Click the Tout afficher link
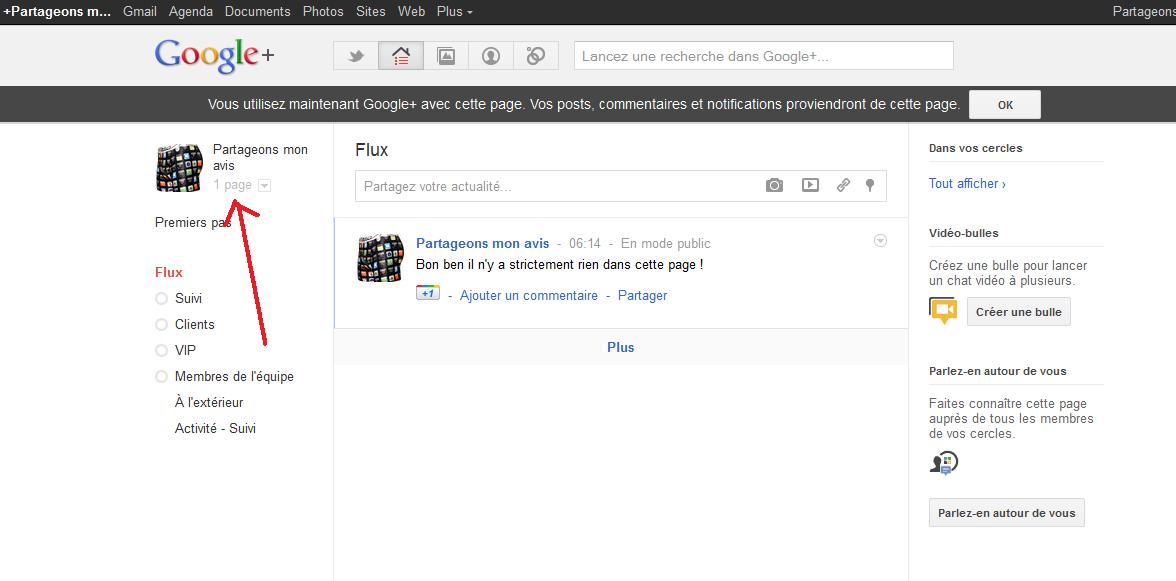Image resolution: width=1176 pixels, height=581 pixels. 967,184
